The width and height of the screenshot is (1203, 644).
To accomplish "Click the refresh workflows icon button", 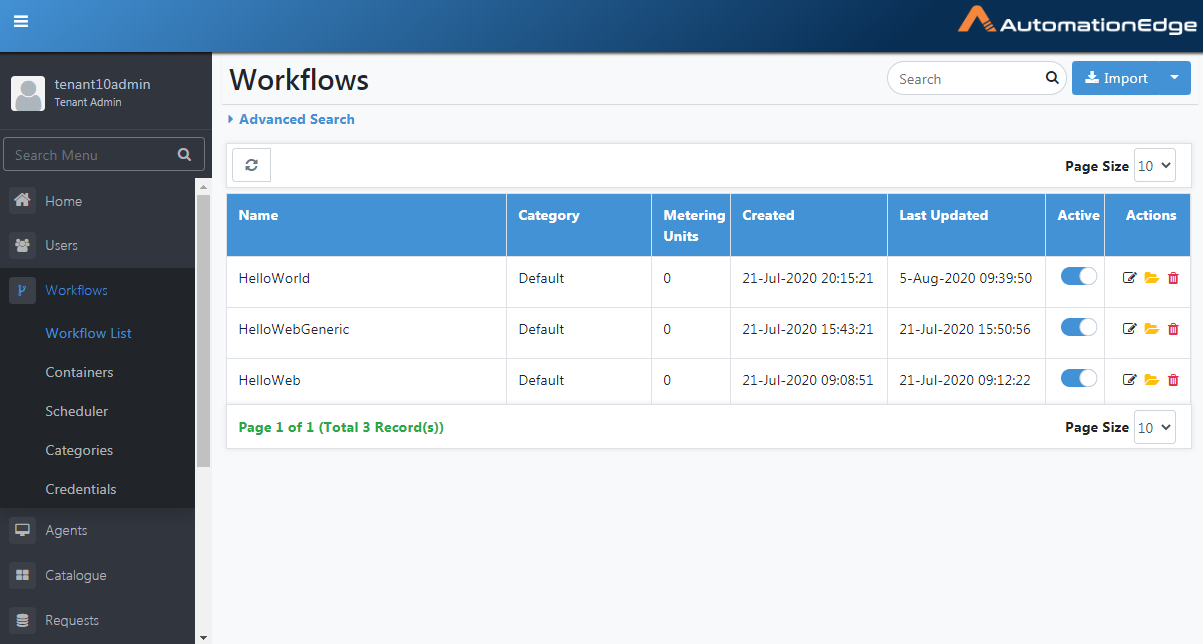I will [251, 165].
